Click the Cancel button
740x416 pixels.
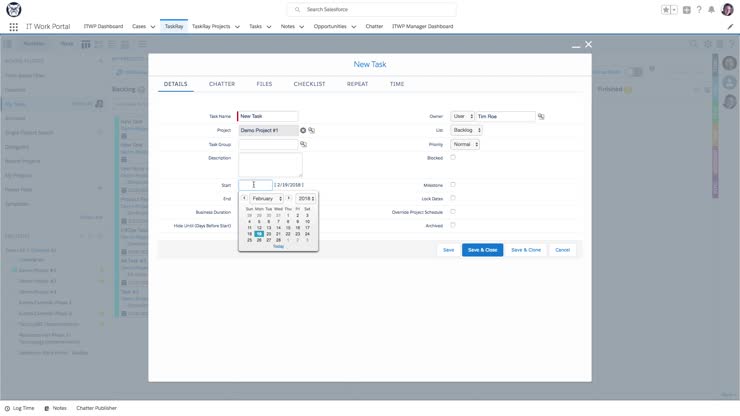(x=563, y=250)
